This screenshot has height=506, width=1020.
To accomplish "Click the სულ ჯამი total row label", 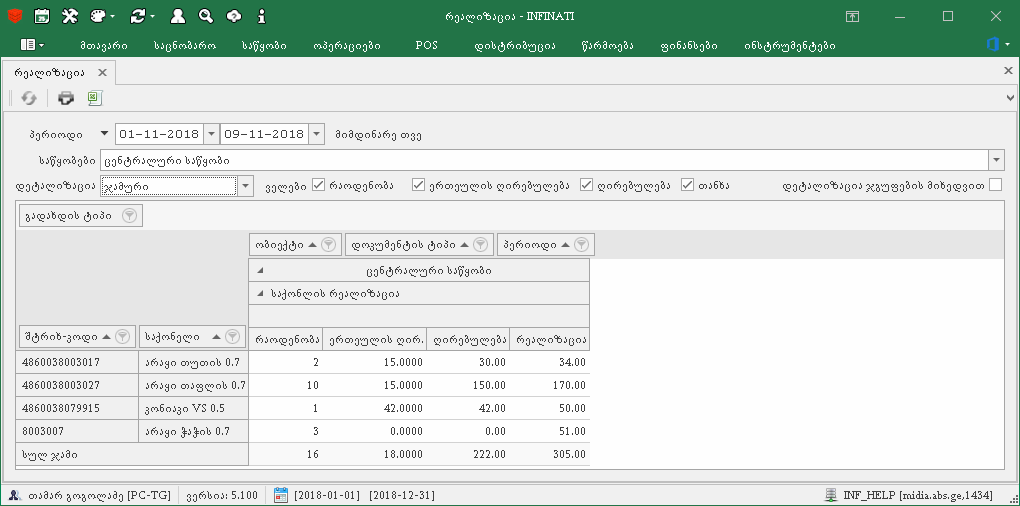I will click(x=132, y=455).
